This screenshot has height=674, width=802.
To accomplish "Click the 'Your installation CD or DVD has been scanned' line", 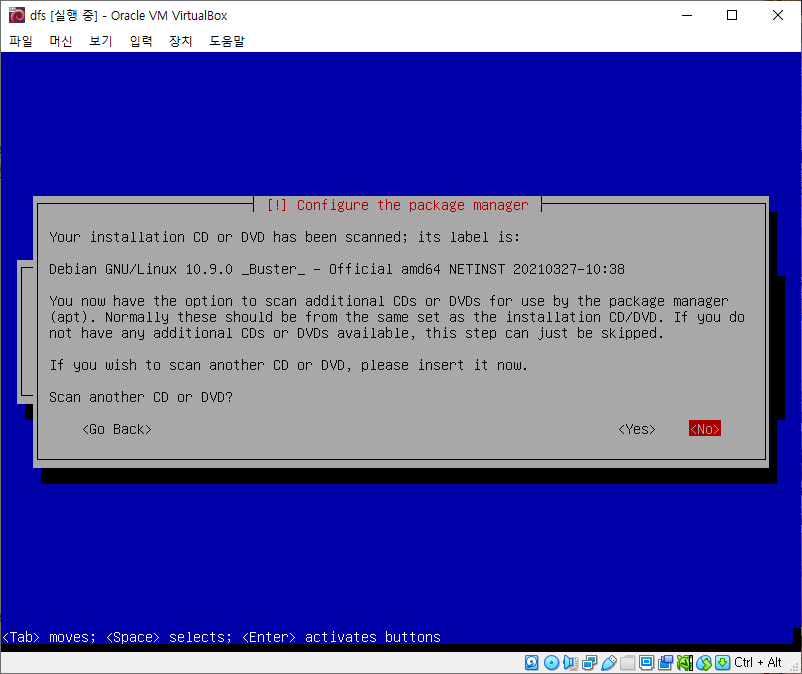I will (x=284, y=237).
